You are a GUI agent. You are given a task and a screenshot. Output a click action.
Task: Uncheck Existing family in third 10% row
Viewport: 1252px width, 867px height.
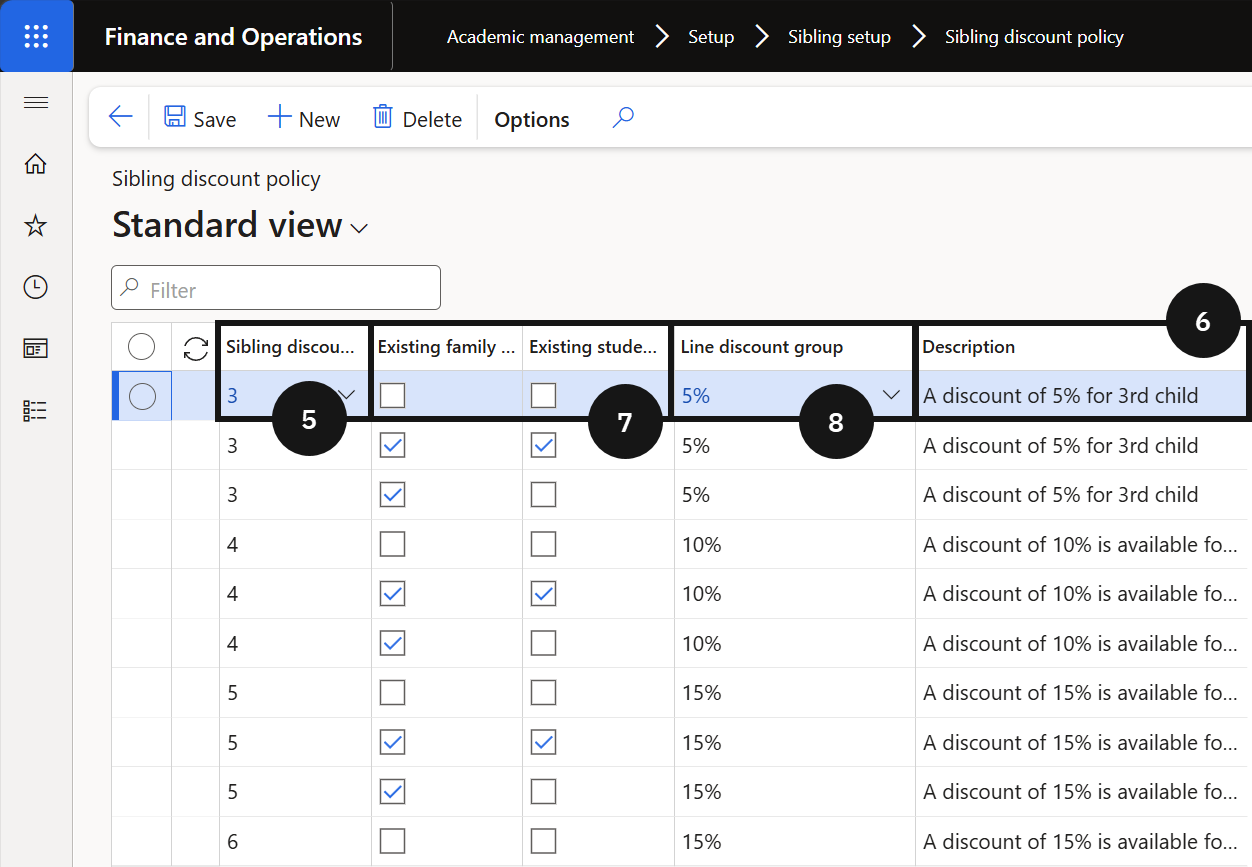[393, 643]
